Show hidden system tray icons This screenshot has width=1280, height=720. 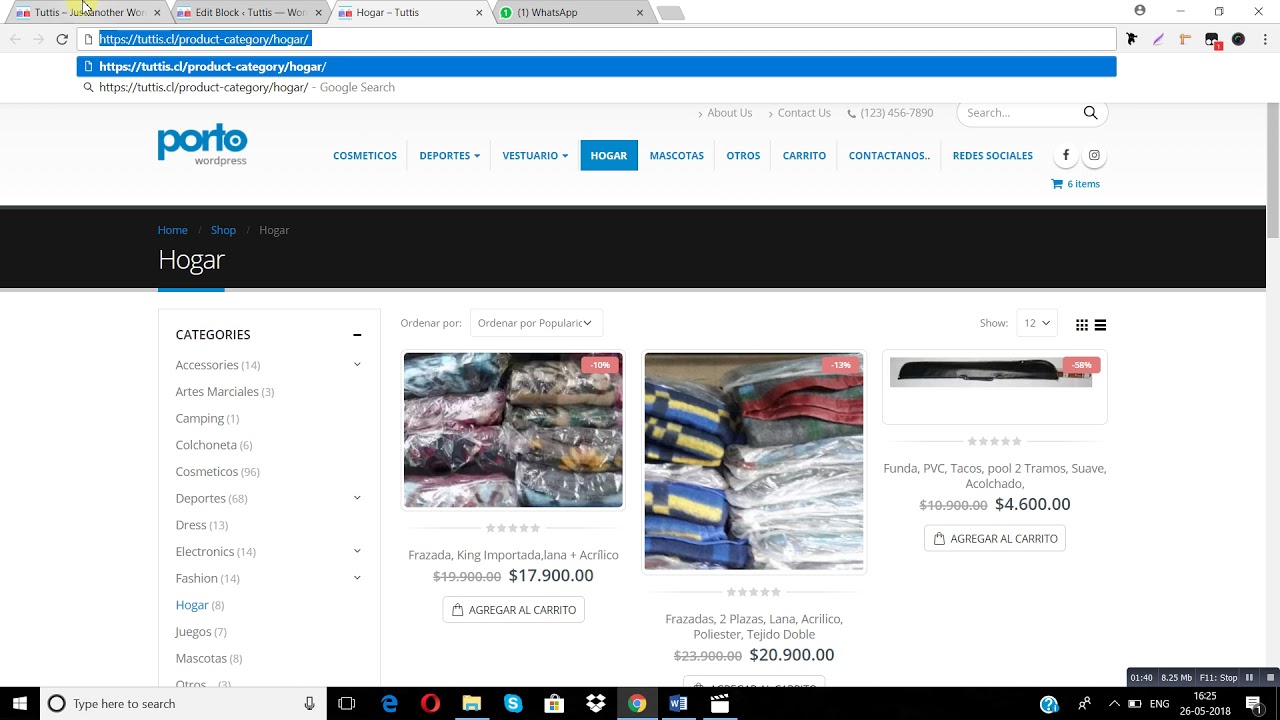(x=1114, y=704)
